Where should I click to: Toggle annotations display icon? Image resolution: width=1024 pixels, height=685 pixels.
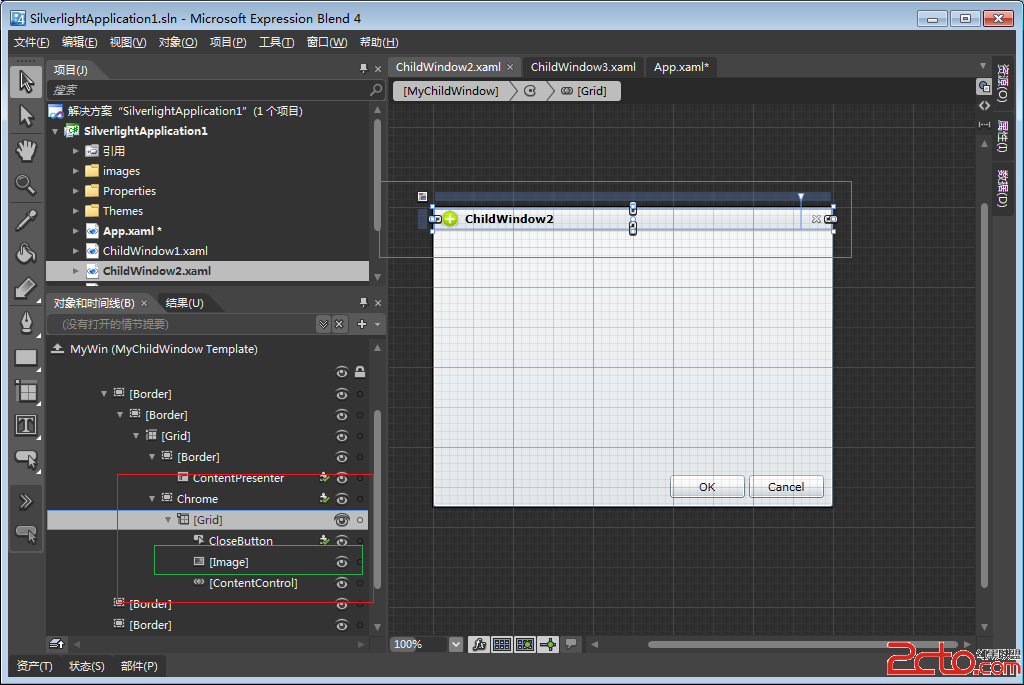click(571, 644)
